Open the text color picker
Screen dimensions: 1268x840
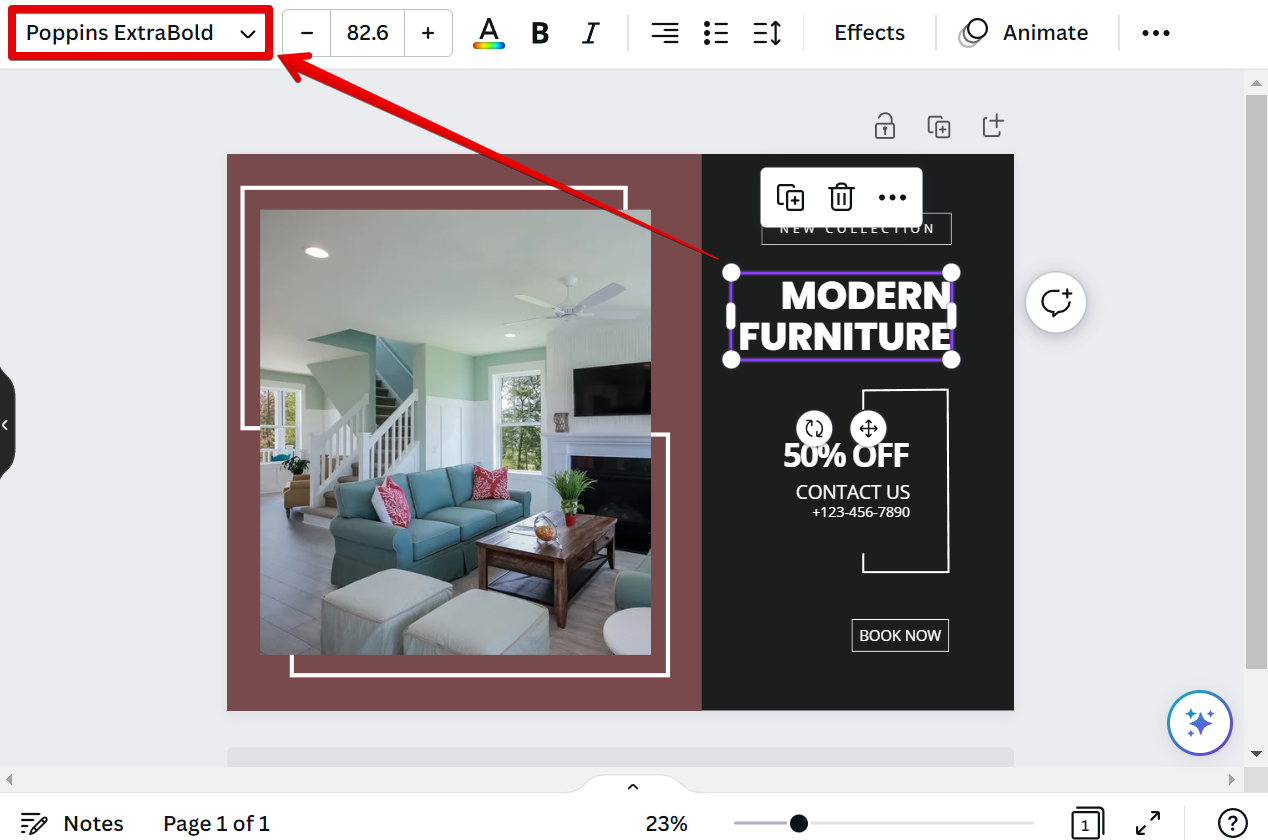(x=488, y=33)
